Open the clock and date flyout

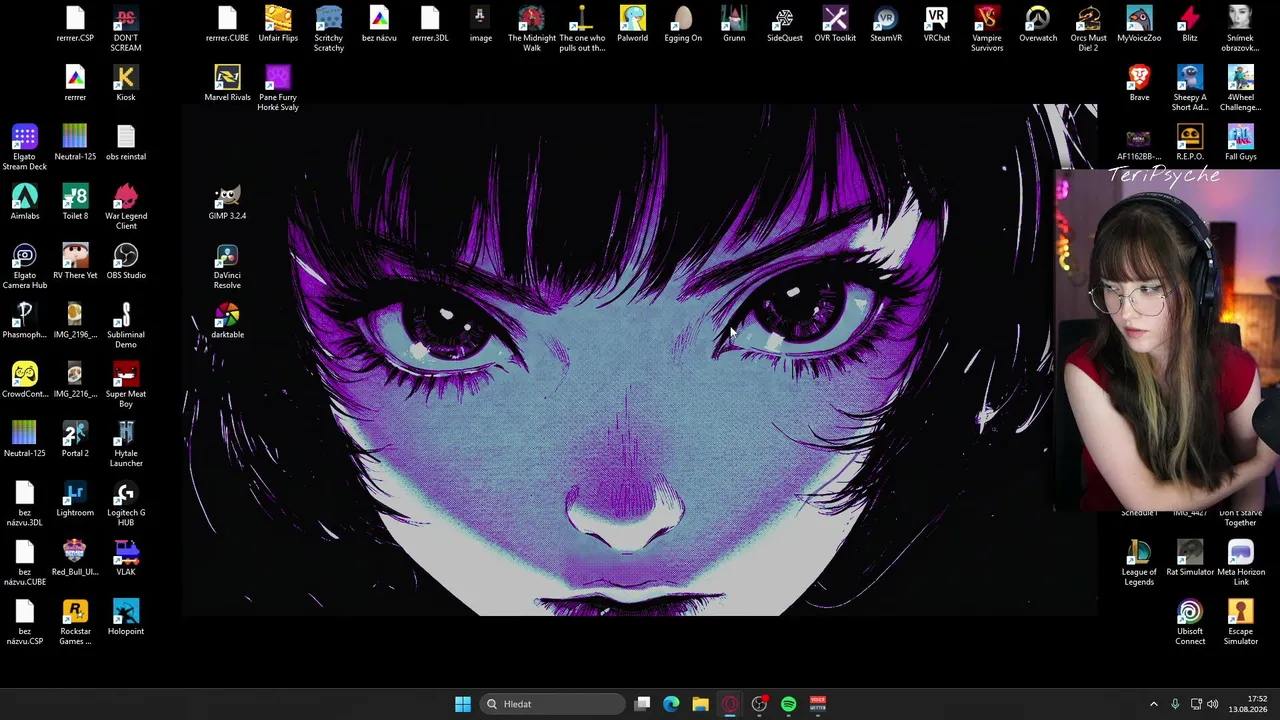(x=1248, y=704)
